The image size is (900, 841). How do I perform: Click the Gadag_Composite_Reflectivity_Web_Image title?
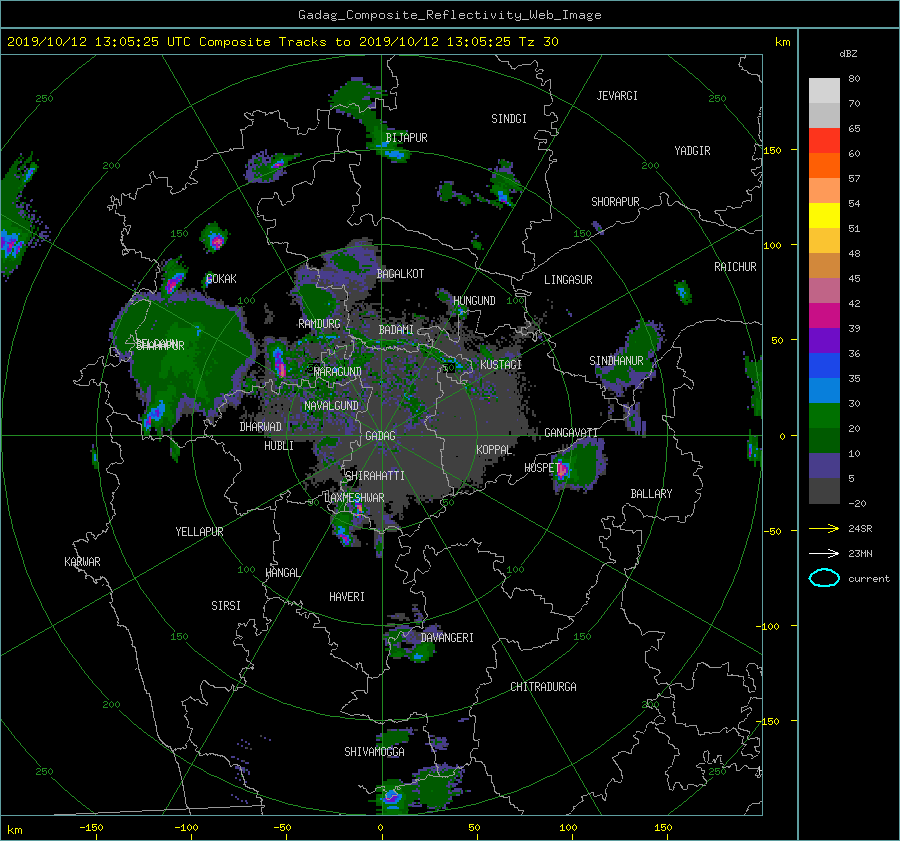pyautogui.click(x=449, y=15)
